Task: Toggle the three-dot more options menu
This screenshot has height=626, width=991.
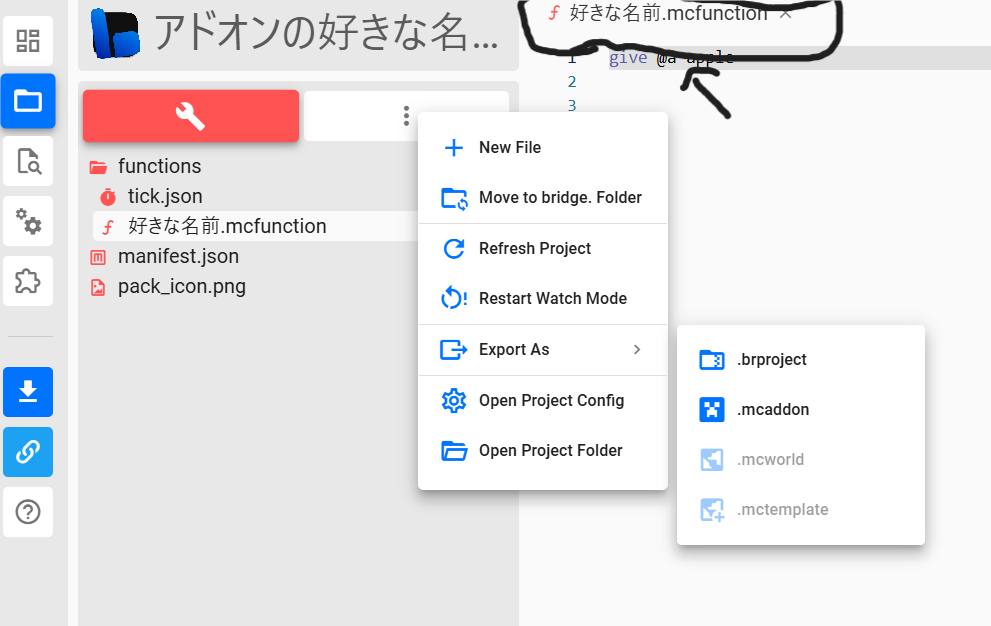Action: [x=406, y=116]
